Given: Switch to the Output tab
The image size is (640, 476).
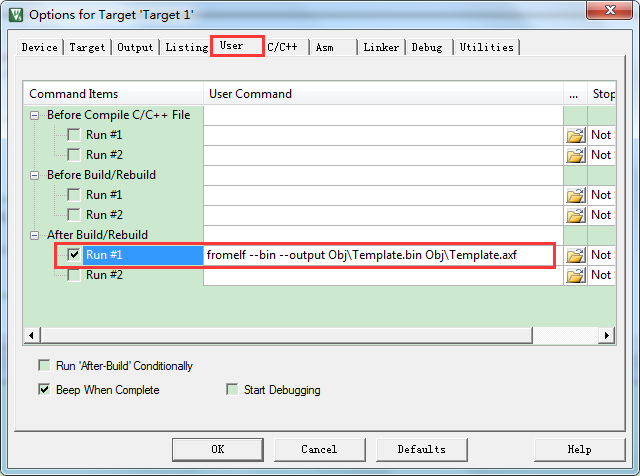Looking at the screenshot, I should (135, 47).
